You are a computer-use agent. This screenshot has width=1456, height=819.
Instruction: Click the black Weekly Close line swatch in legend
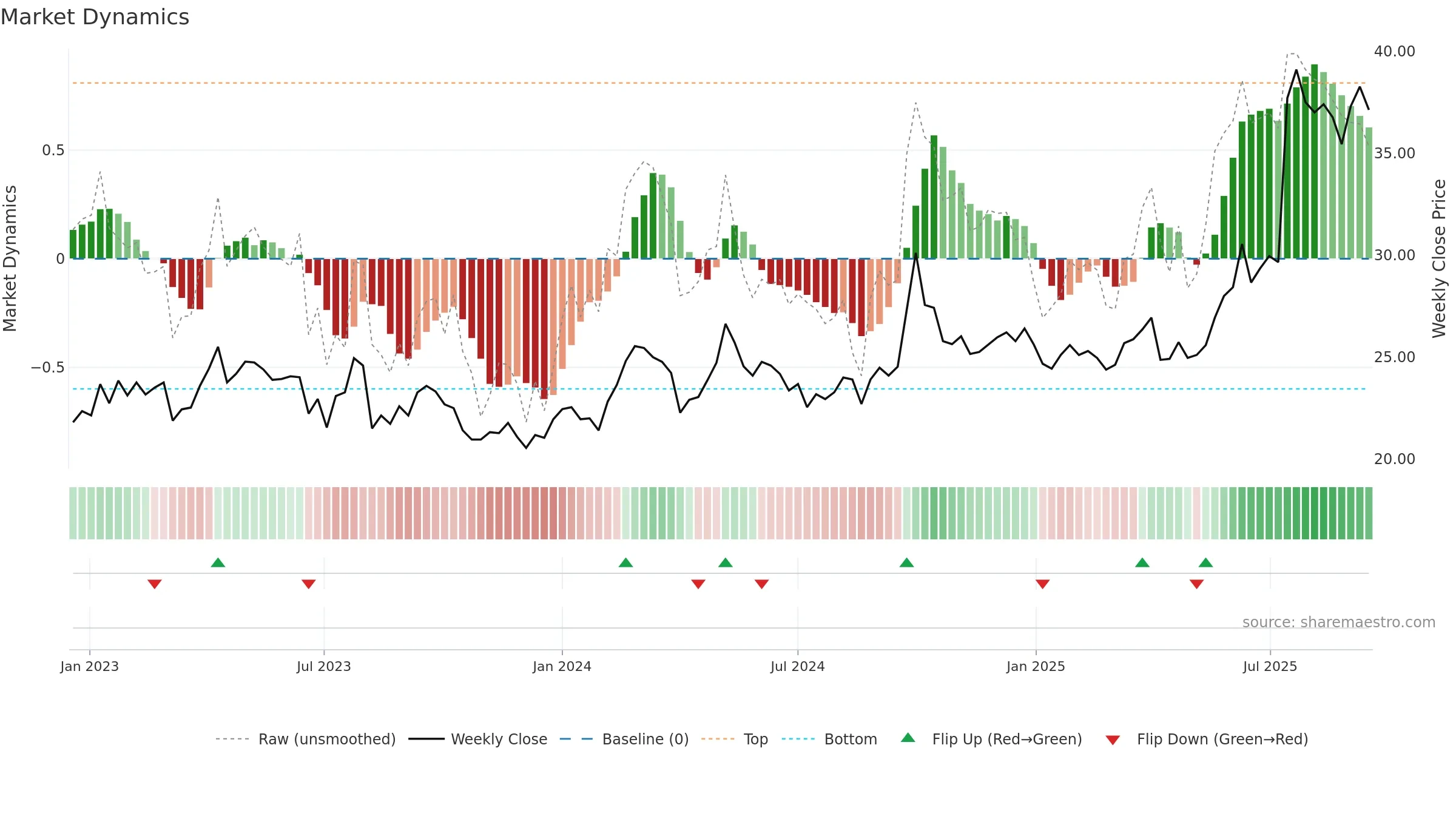click(x=426, y=739)
